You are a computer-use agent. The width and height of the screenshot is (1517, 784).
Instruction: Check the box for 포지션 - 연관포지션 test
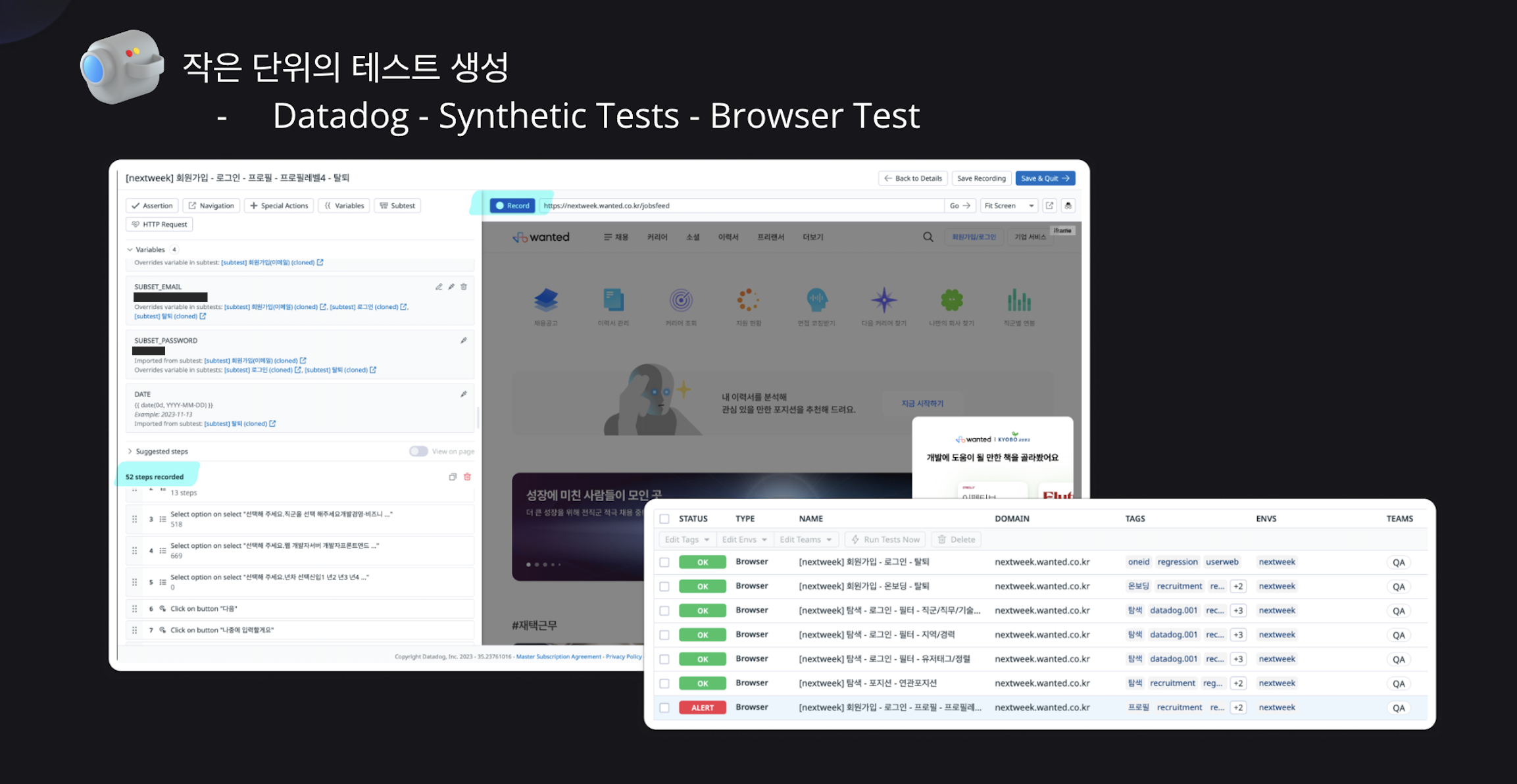[x=664, y=683]
